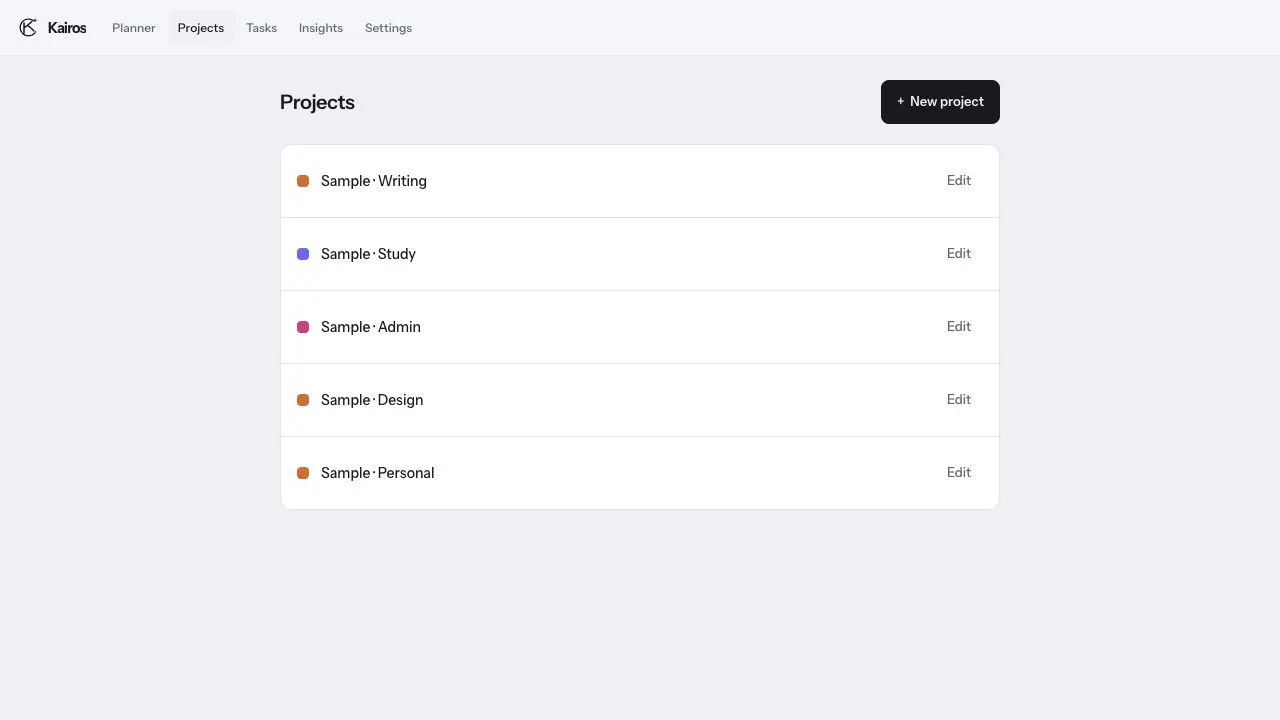Open the Planner tab

click(x=134, y=28)
